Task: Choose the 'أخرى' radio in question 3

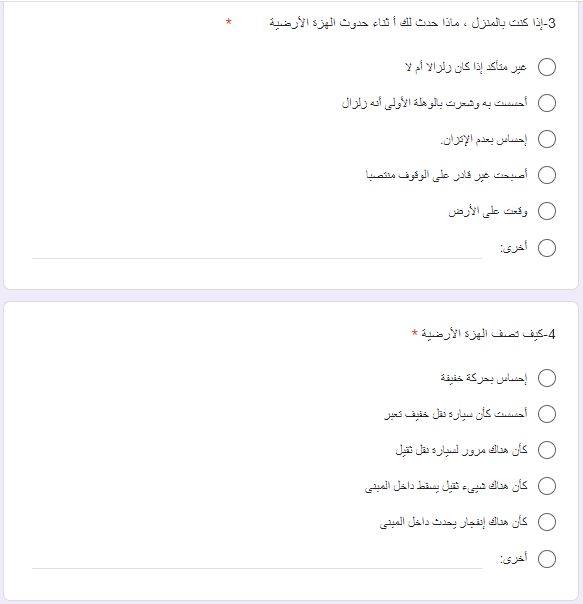Action: pyautogui.click(x=547, y=248)
